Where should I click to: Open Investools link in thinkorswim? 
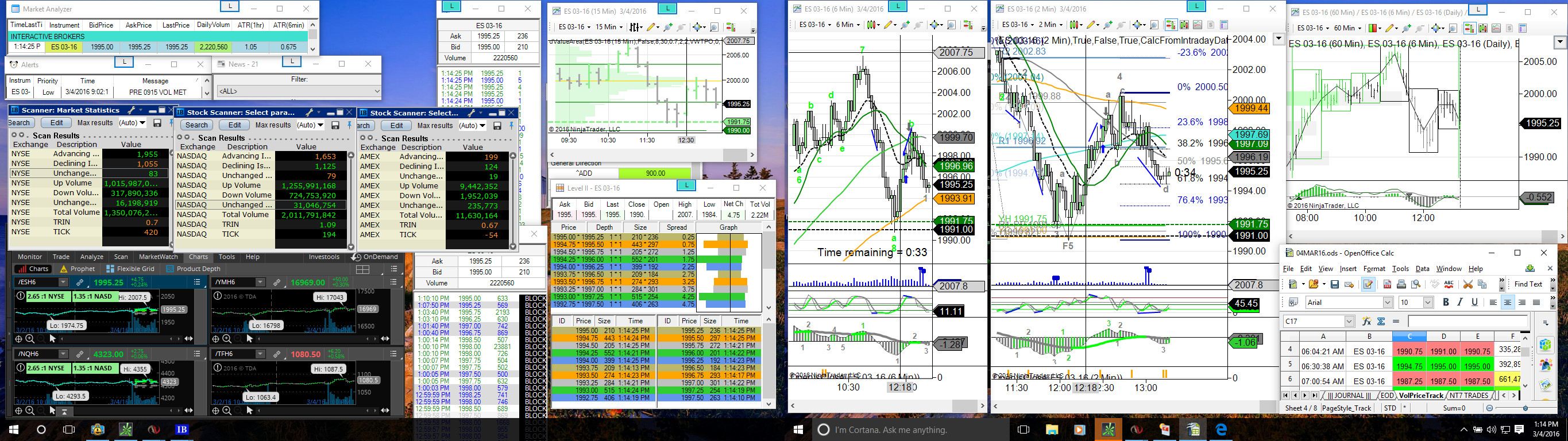coord(324,257)
